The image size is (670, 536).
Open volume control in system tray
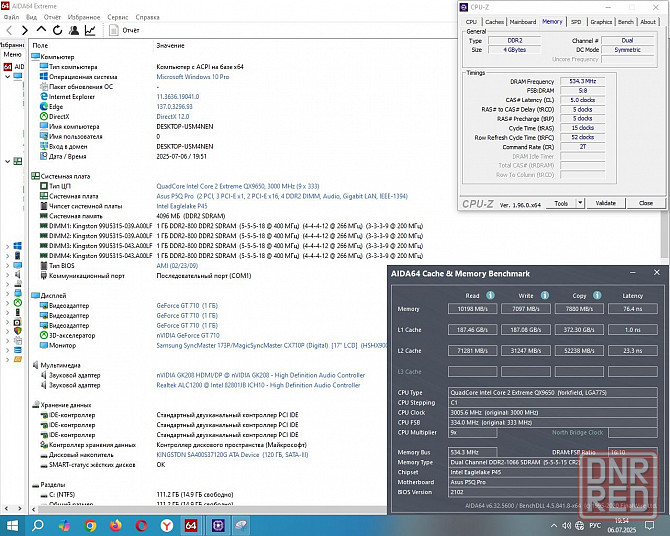pyautogui.click(x=566, y=526)
